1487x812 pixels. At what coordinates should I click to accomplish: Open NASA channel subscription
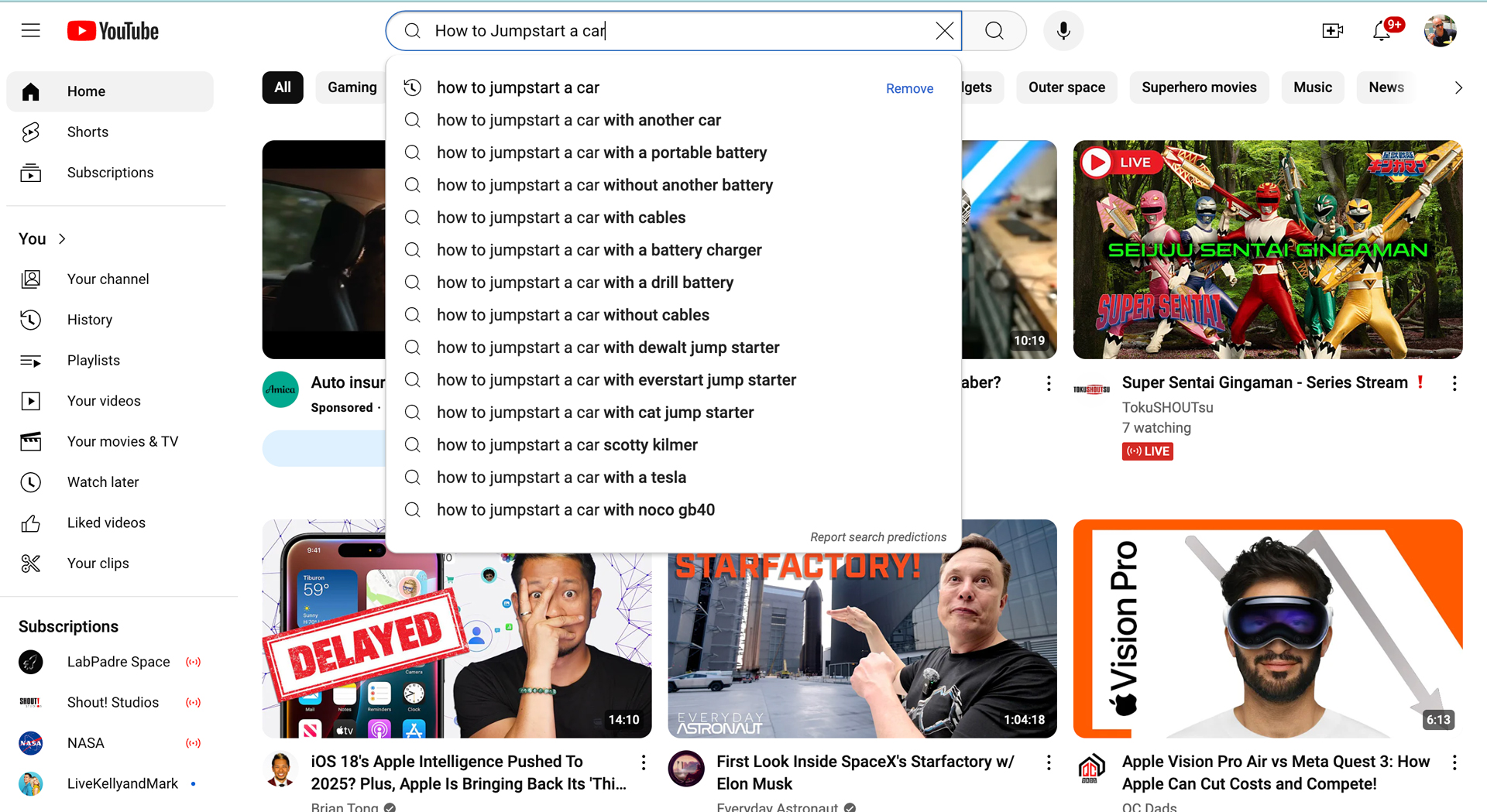(110, 743)
